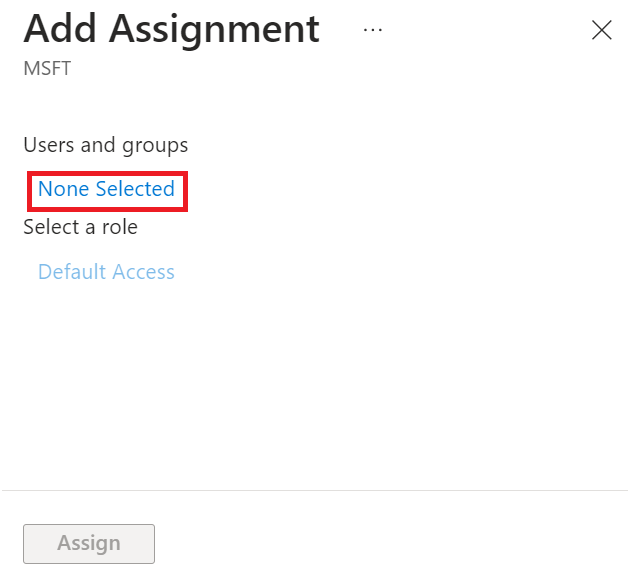This screenshot has height=585, width=628.
Task: Dismiss the panel using the X icon
Action: [x=601, y=30]
